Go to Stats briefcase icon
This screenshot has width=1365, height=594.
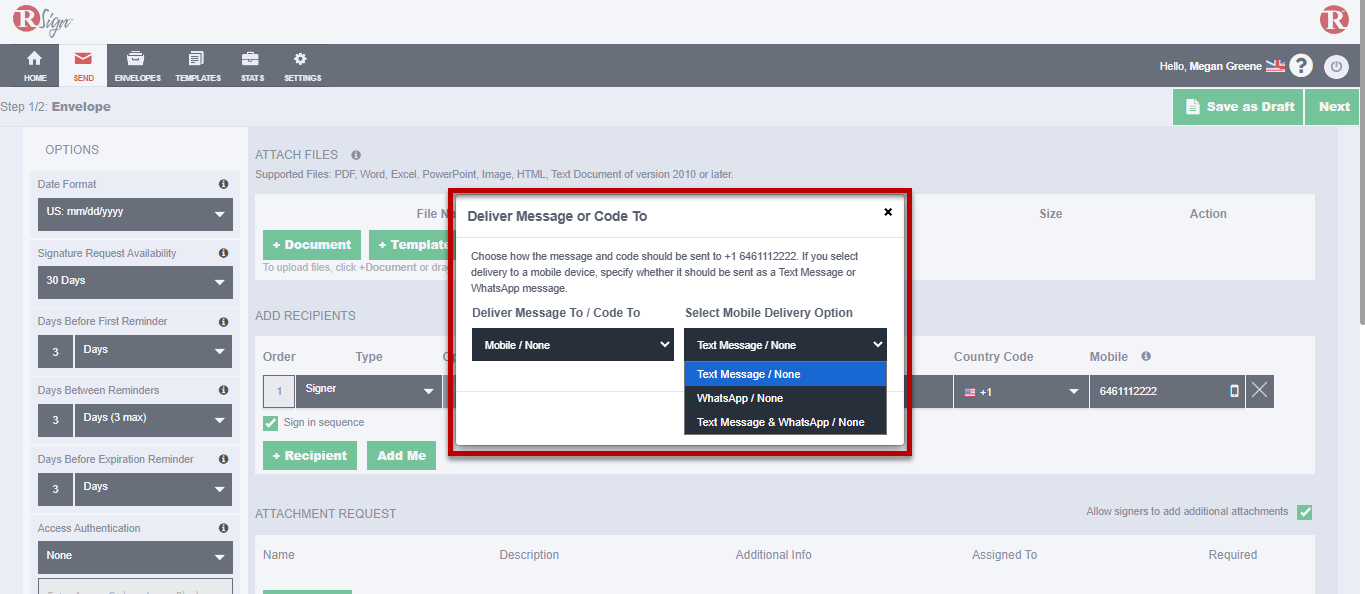[x=252, y=59]
